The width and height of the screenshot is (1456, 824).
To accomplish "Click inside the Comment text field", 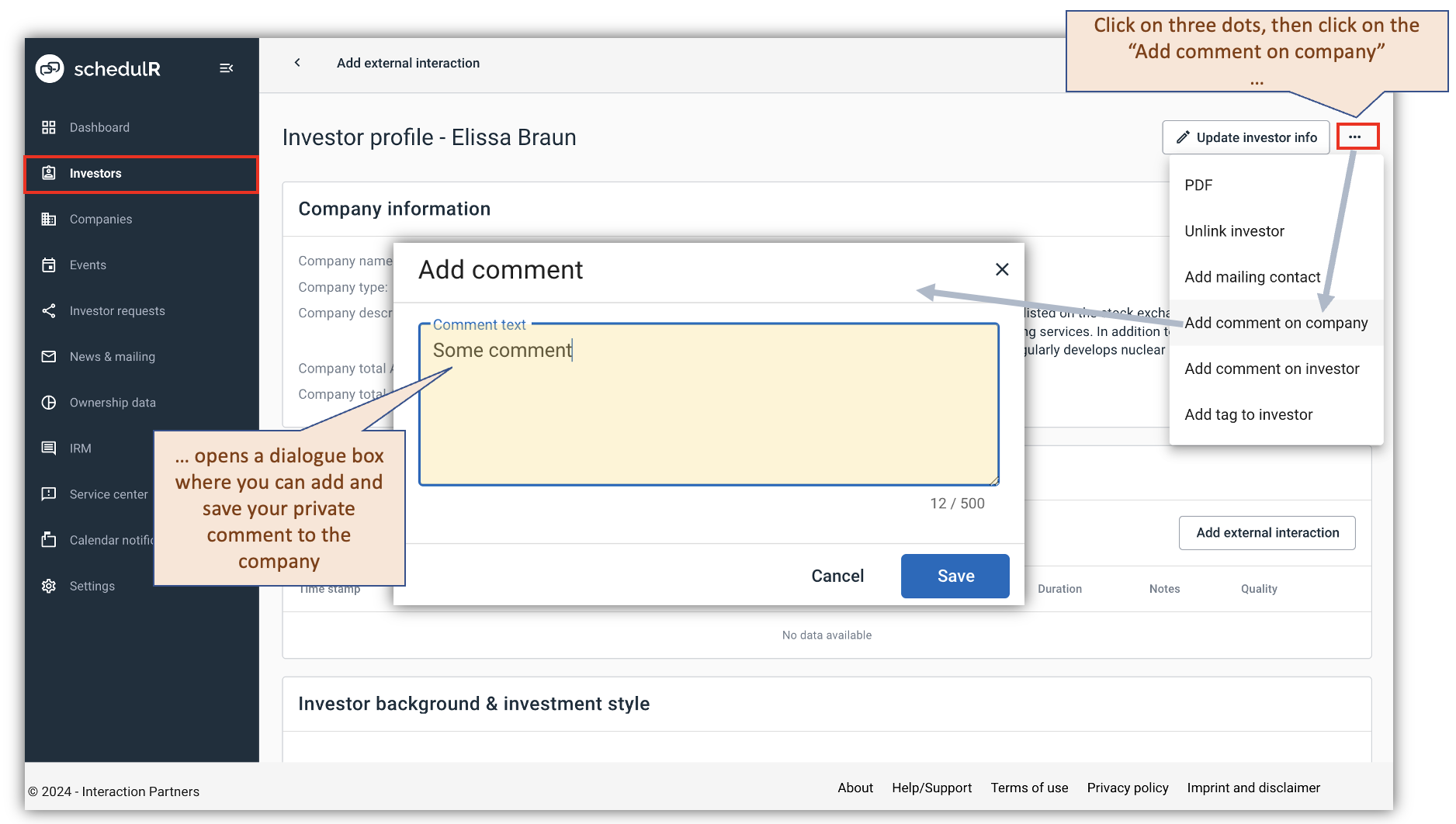I will 707,403.
